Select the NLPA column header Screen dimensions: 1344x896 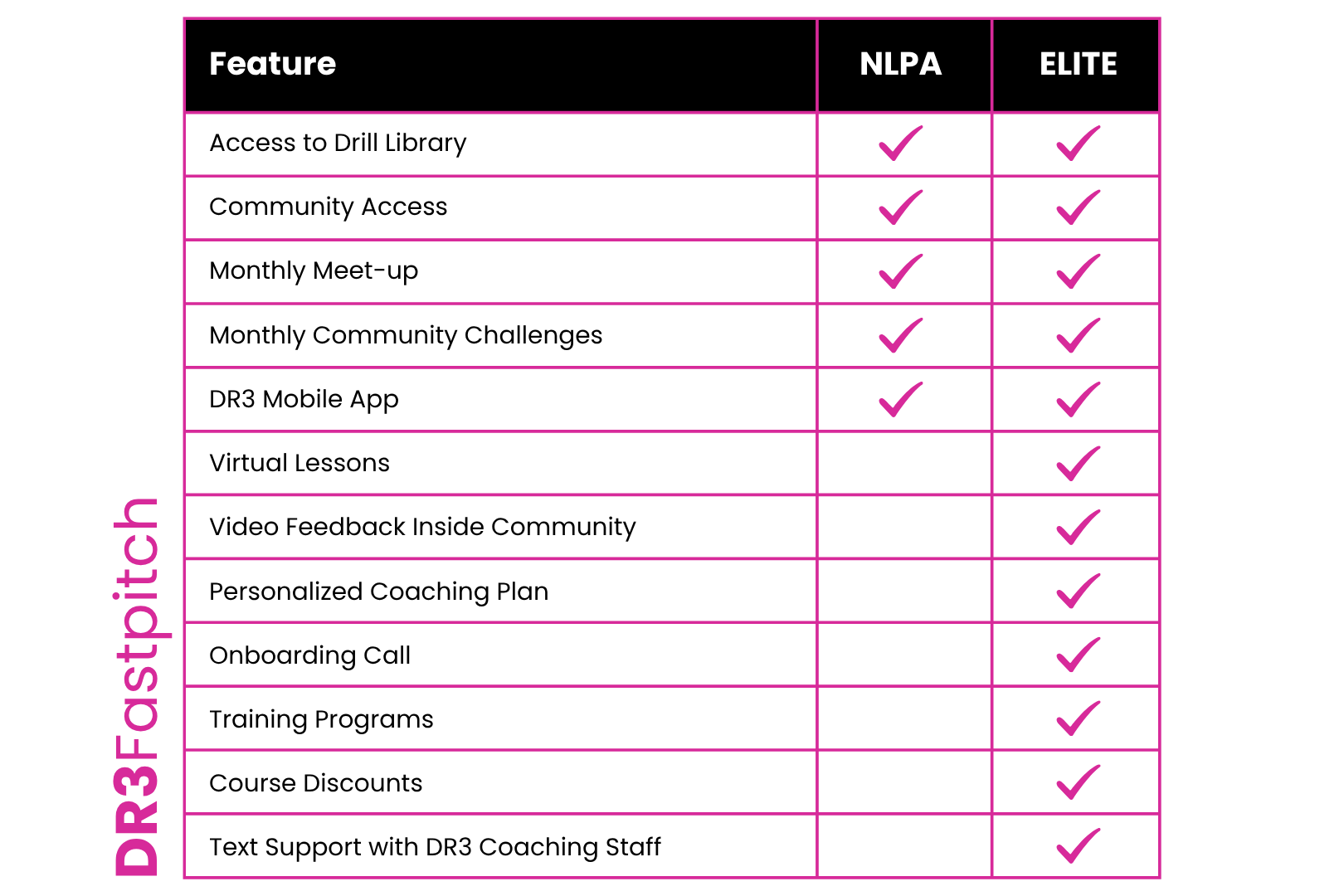(x=901, y=64)
